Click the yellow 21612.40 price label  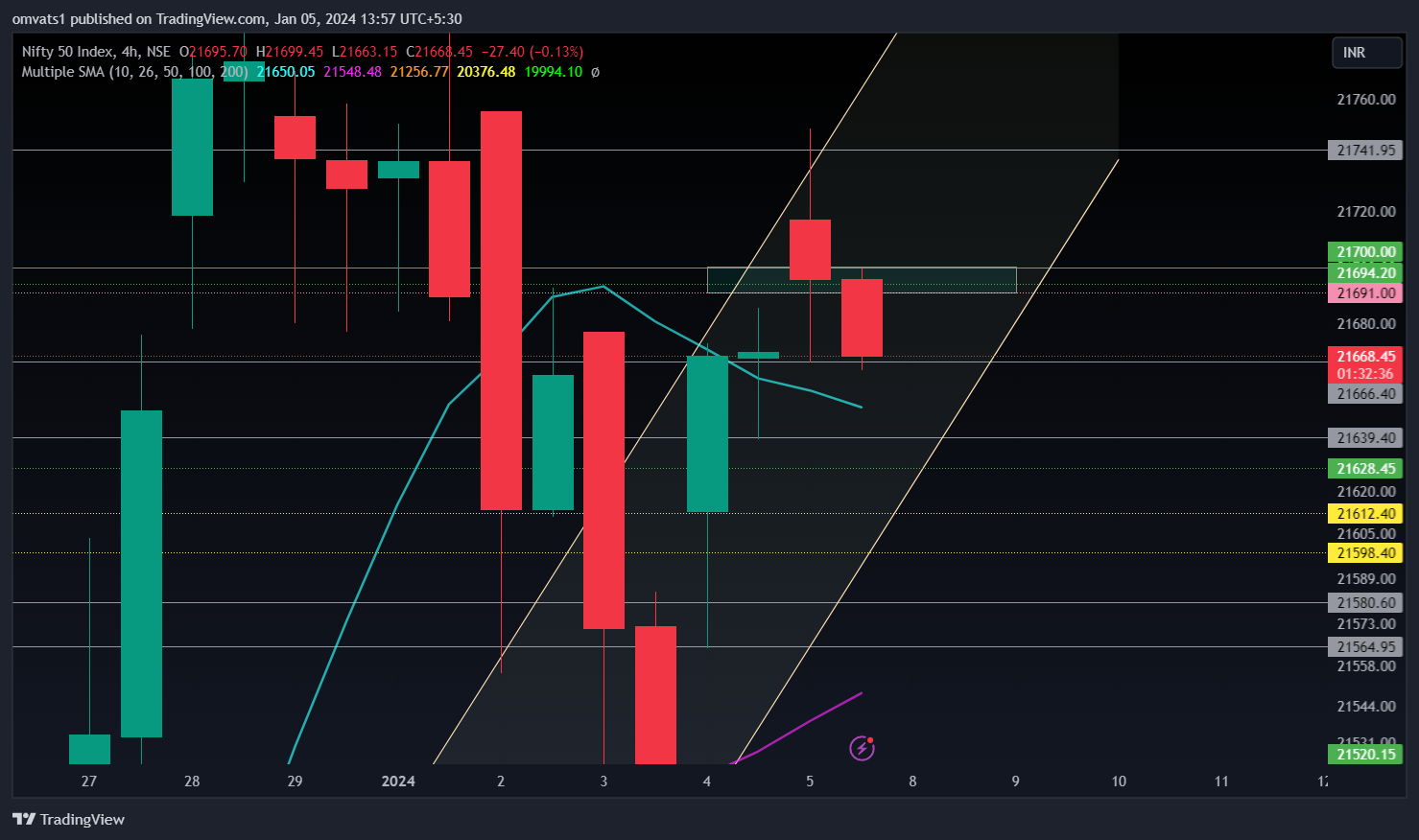tap(1365, 514)
